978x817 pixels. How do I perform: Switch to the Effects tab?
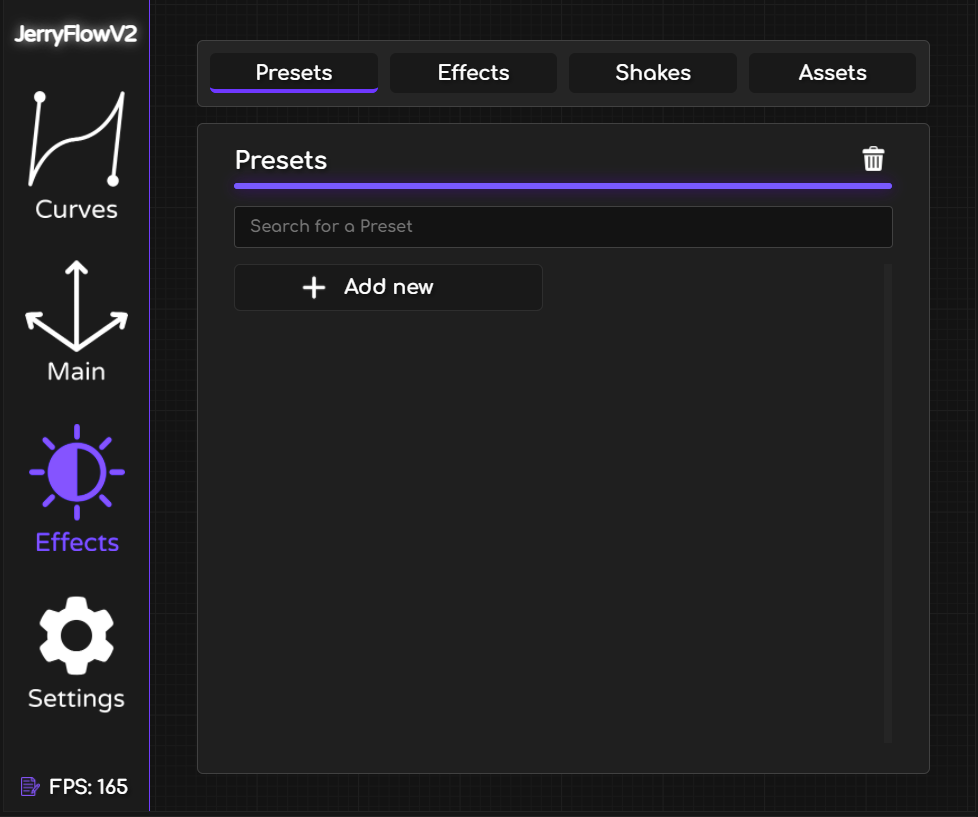pos(473,73)
